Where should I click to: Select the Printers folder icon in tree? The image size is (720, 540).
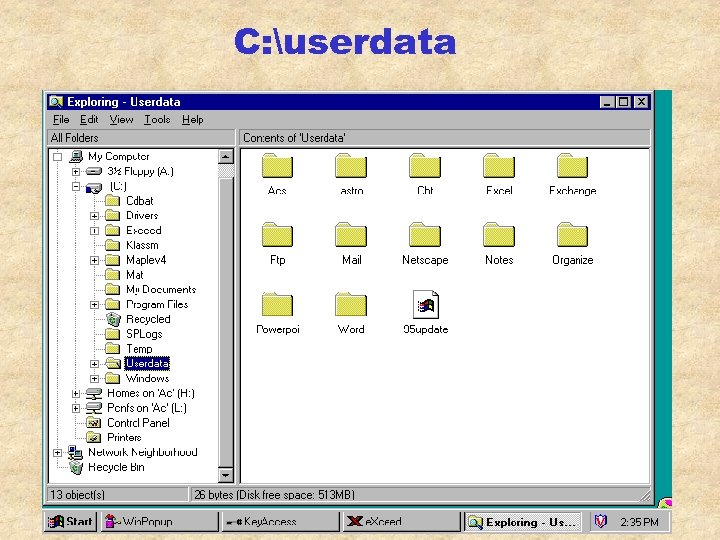[x=94, y=438]
